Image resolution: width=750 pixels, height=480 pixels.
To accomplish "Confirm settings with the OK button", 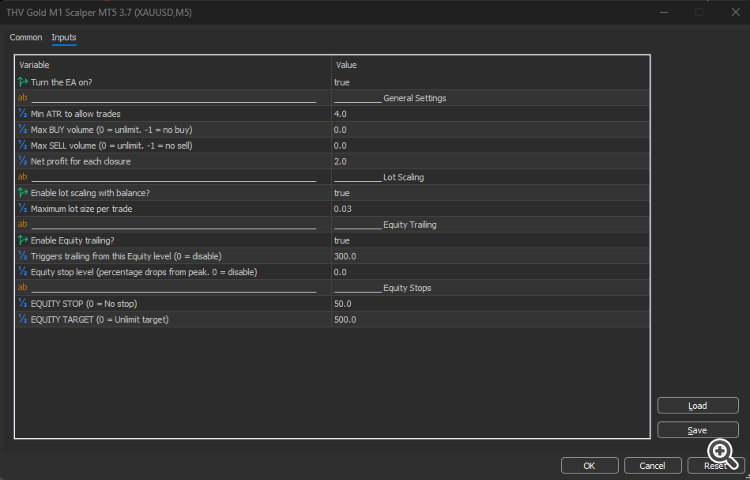I will click(x=589, y=465).
